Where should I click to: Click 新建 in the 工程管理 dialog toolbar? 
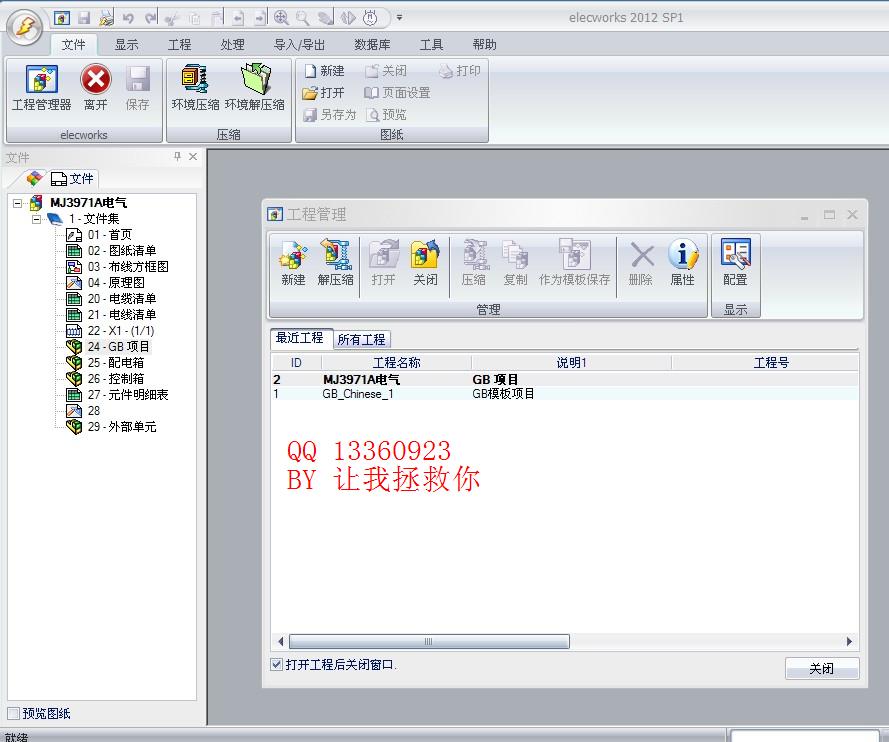[293, 263]
